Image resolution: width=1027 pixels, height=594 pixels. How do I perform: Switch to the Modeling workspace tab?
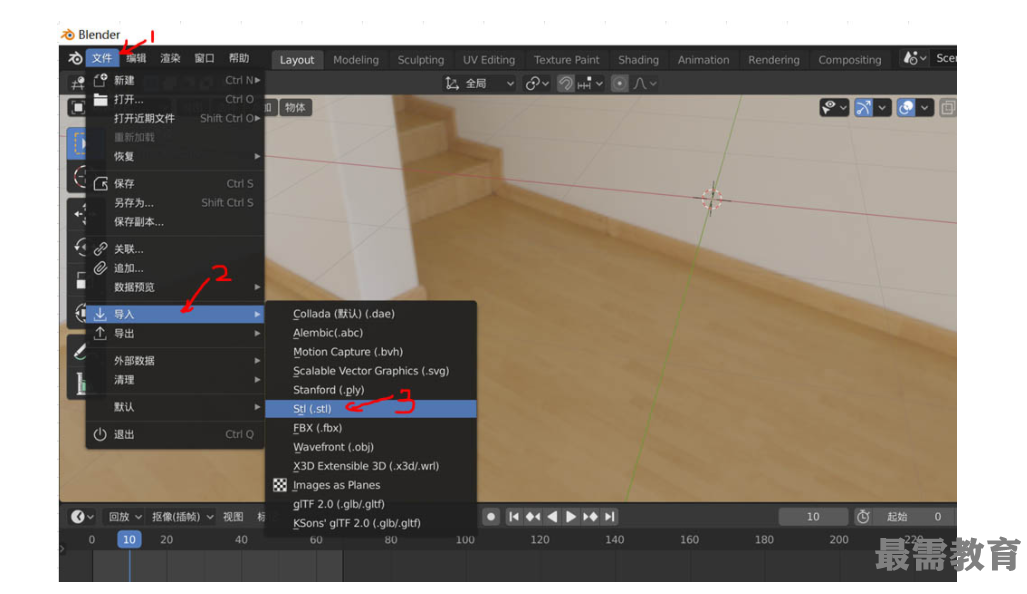[356, 60]
